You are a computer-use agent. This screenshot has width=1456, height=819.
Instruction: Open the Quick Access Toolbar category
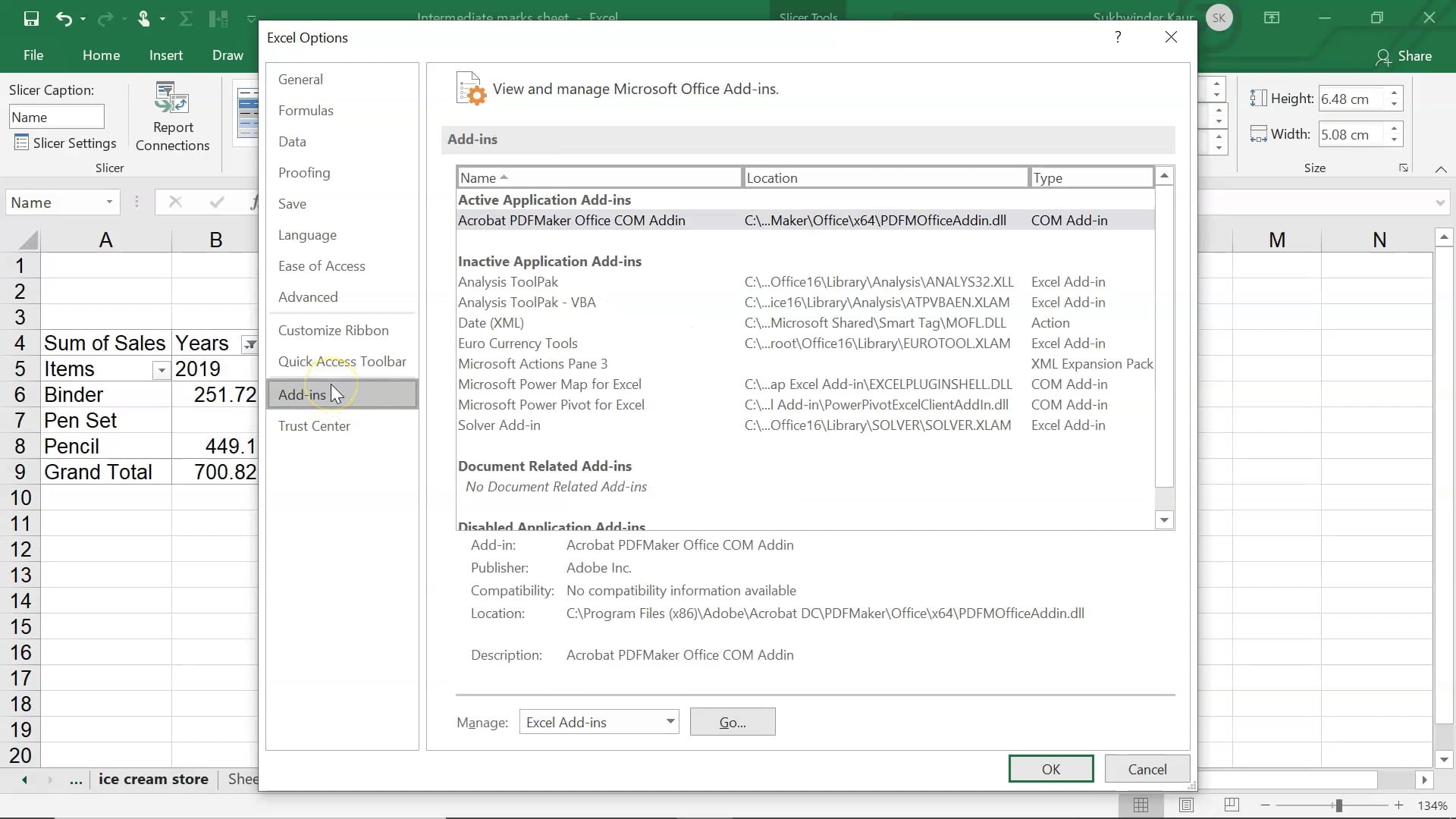[x=342, y=362]
